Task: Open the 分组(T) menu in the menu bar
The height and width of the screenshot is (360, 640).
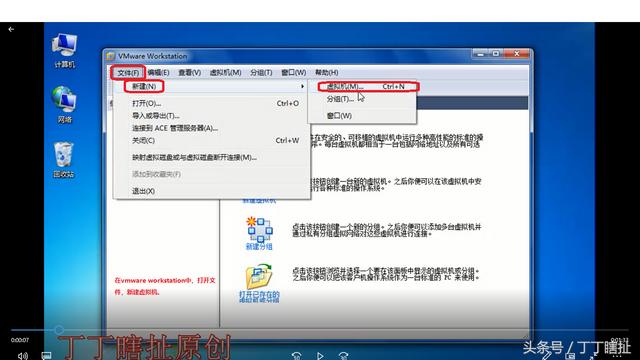Action: [261, 73]
